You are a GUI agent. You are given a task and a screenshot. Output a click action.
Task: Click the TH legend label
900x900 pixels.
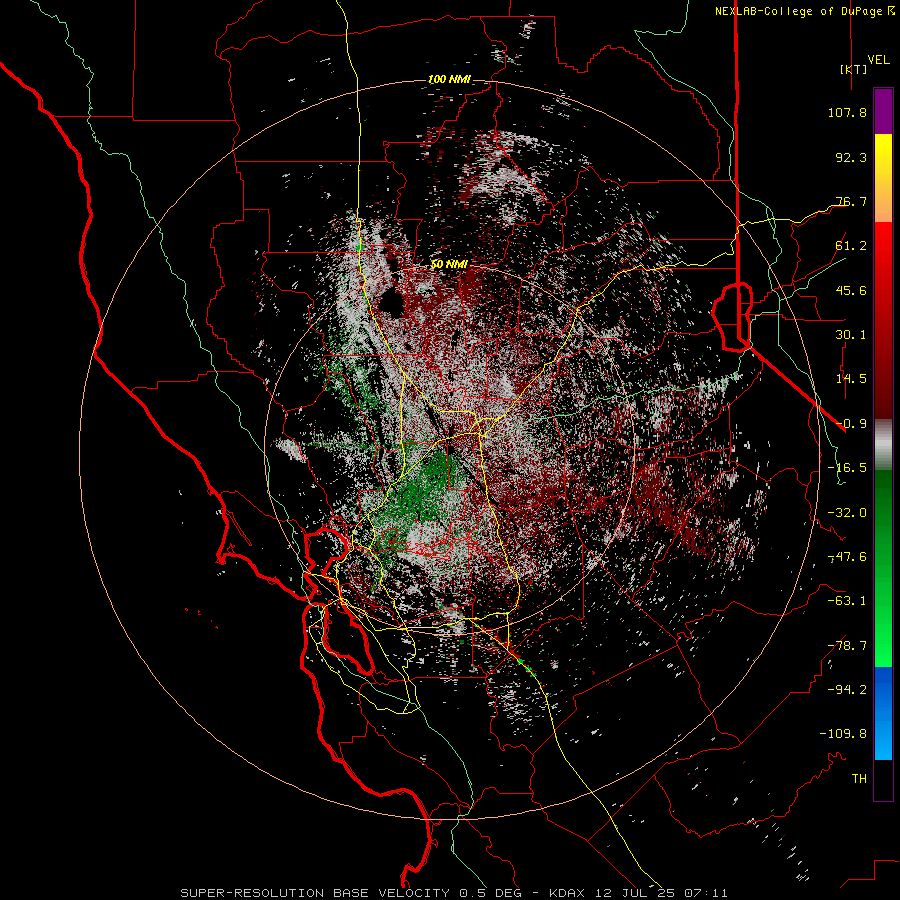[x=859, y=779]
